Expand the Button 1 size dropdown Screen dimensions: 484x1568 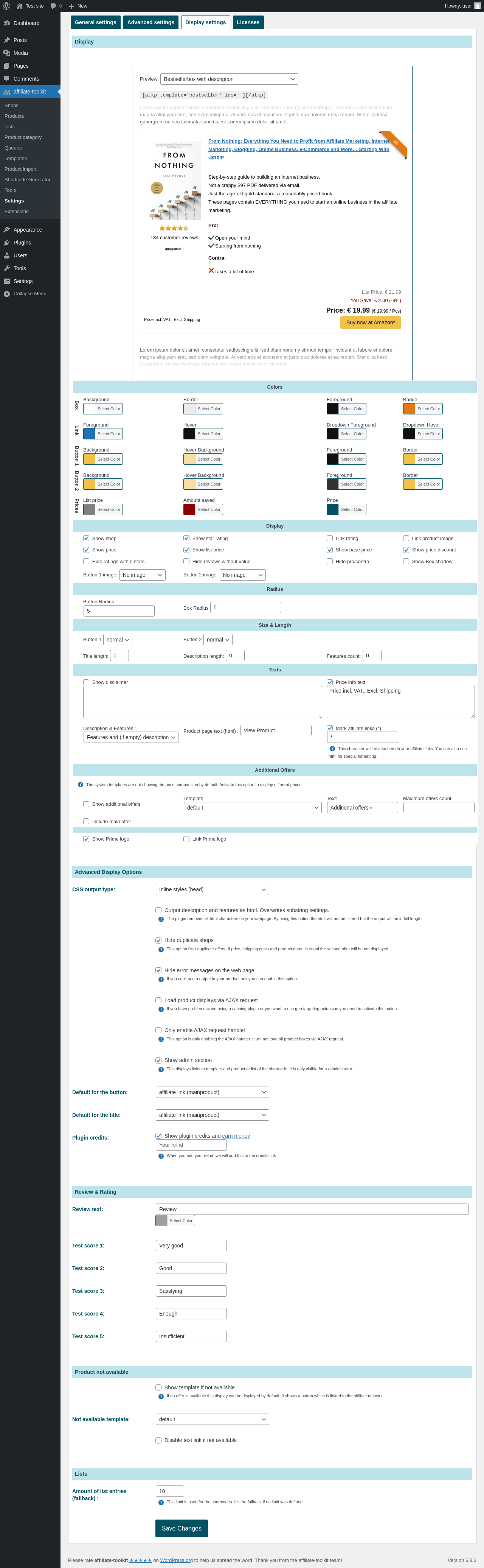point(118,640)
